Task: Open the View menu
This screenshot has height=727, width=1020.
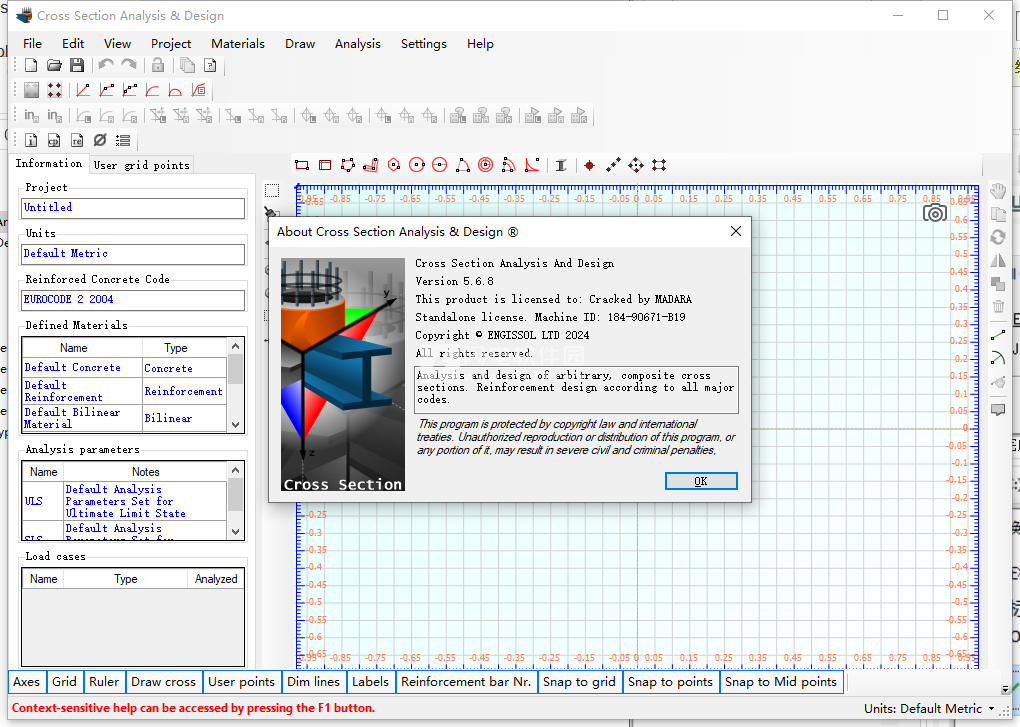Action: 118,44
